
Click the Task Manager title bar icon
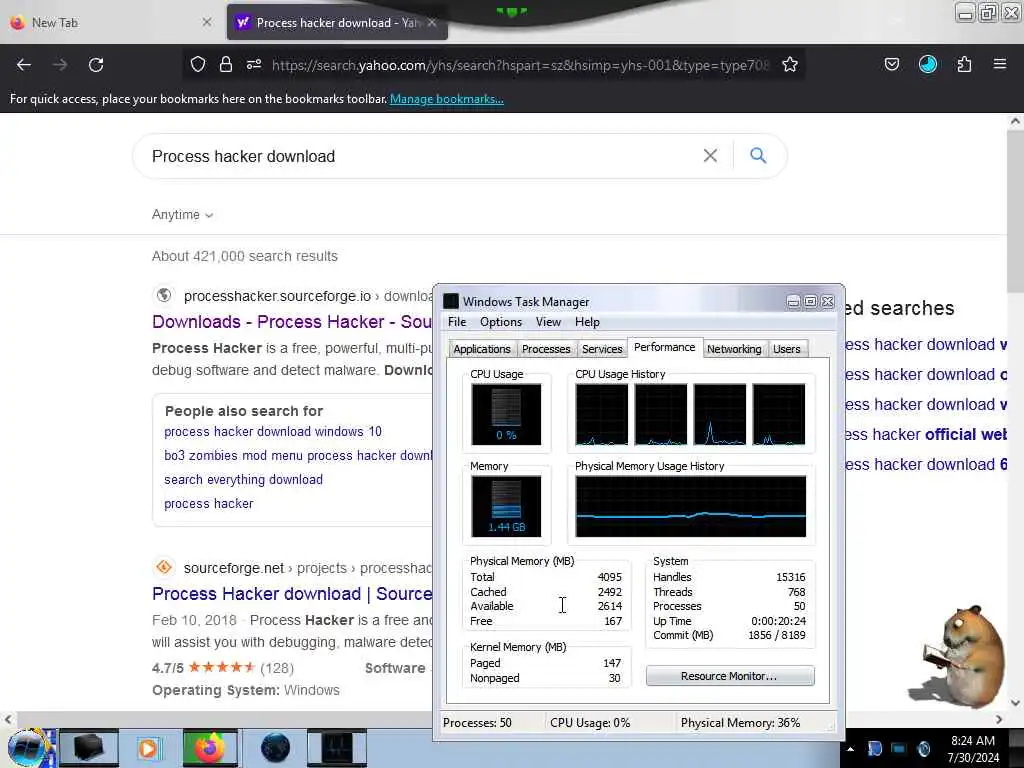451,301
